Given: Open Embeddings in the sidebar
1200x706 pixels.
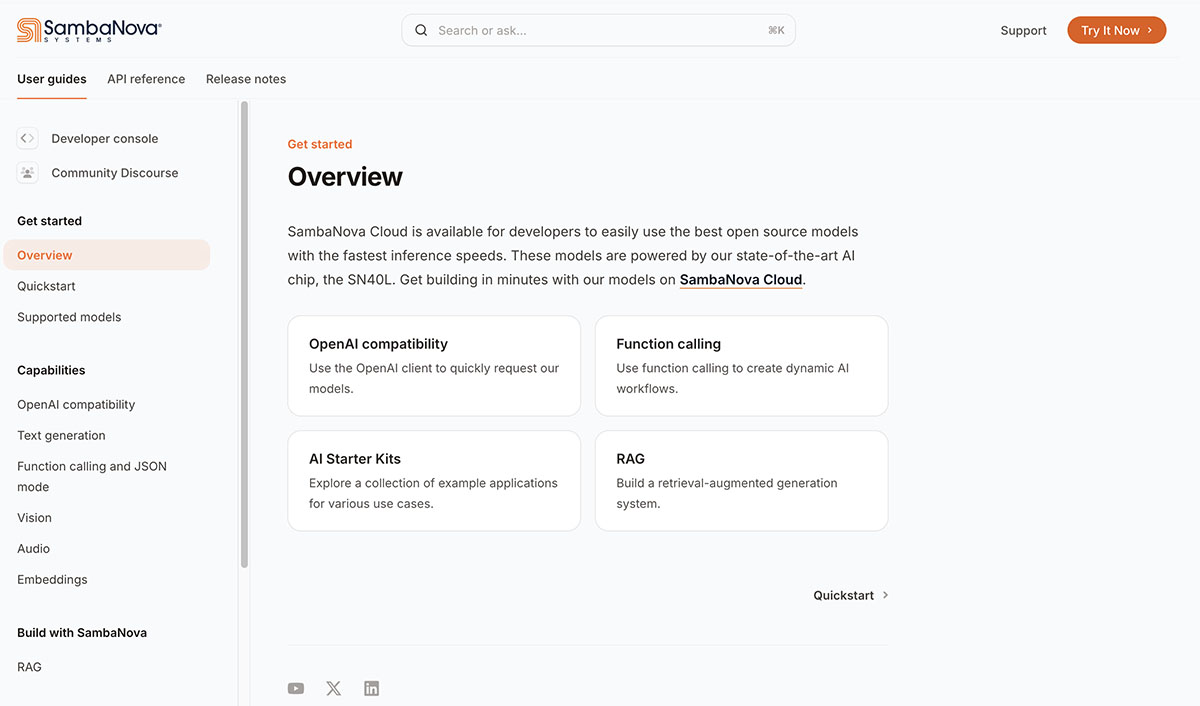Looking at the screenshot, I should click(x=52, y=579).
